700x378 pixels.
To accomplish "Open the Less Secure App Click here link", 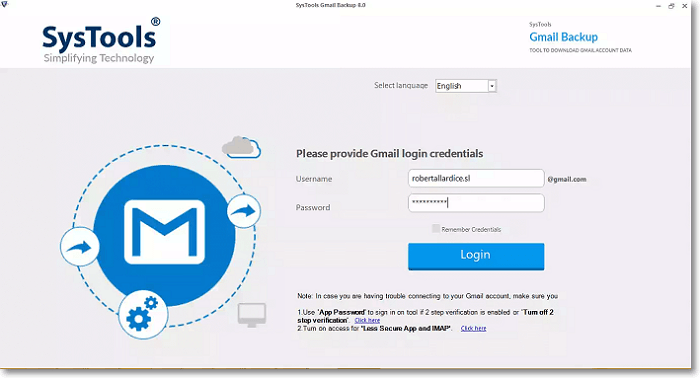I will pyautogui.click(x=473, y=328).
